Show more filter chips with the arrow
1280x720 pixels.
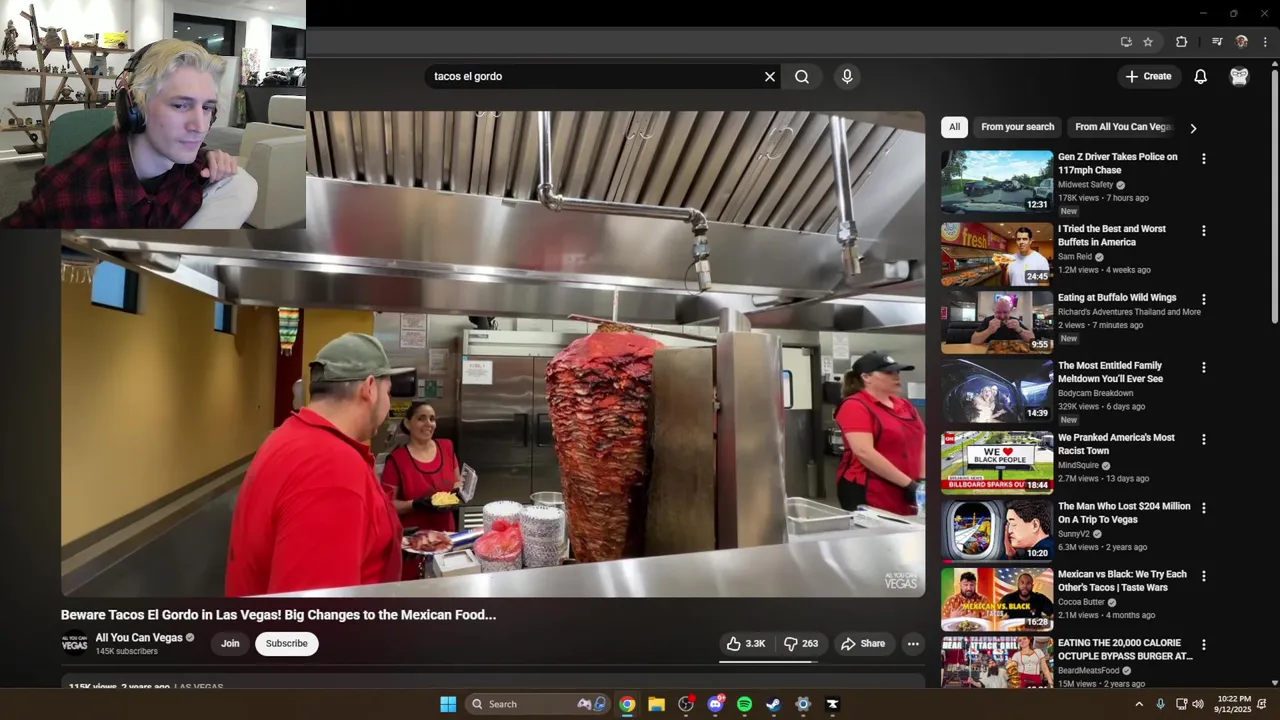tap(1193, 128)
